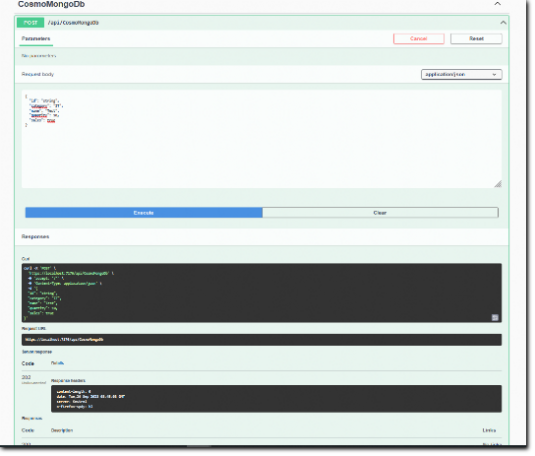Select the Request URL value box
The height and width of the screenshot is (456, 535).
point(262,340)
